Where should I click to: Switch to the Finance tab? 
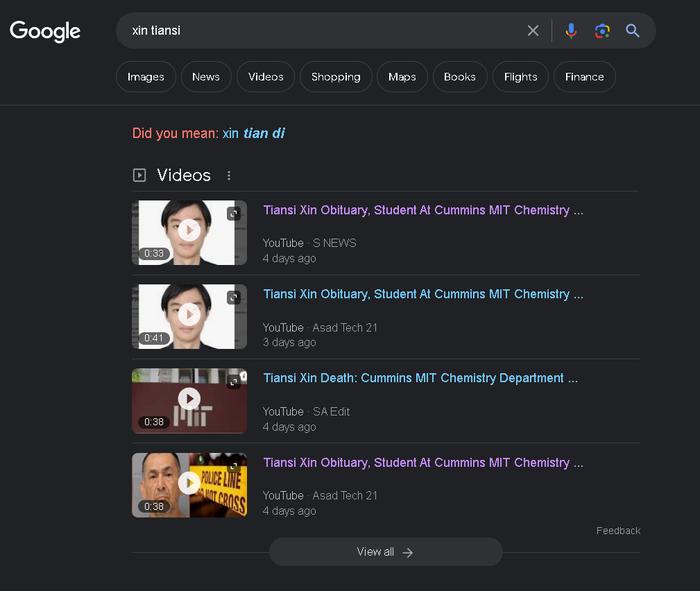click(584, 77)
